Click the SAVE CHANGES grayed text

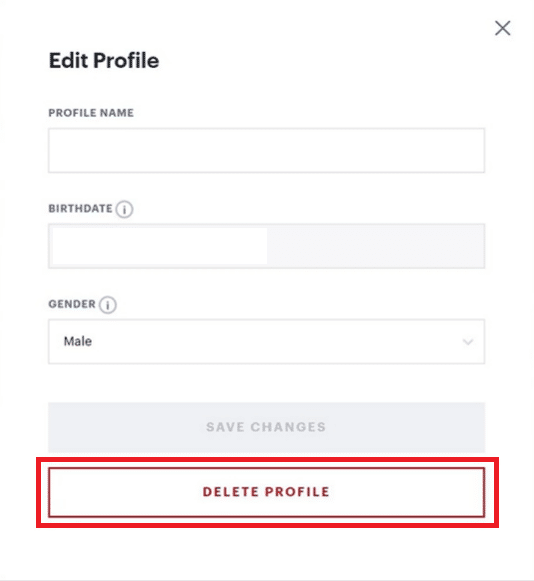point(266,427)
